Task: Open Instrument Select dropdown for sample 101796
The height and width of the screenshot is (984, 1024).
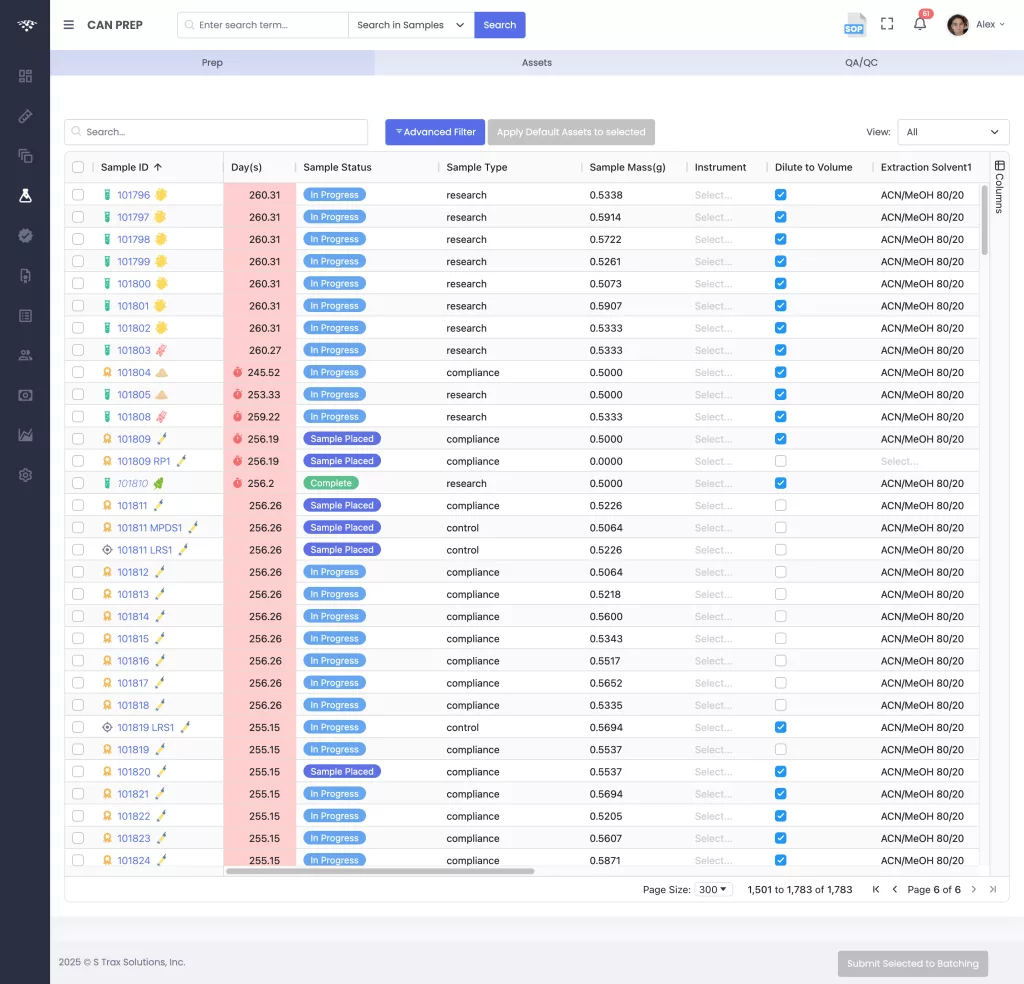Action: (713, 195)
